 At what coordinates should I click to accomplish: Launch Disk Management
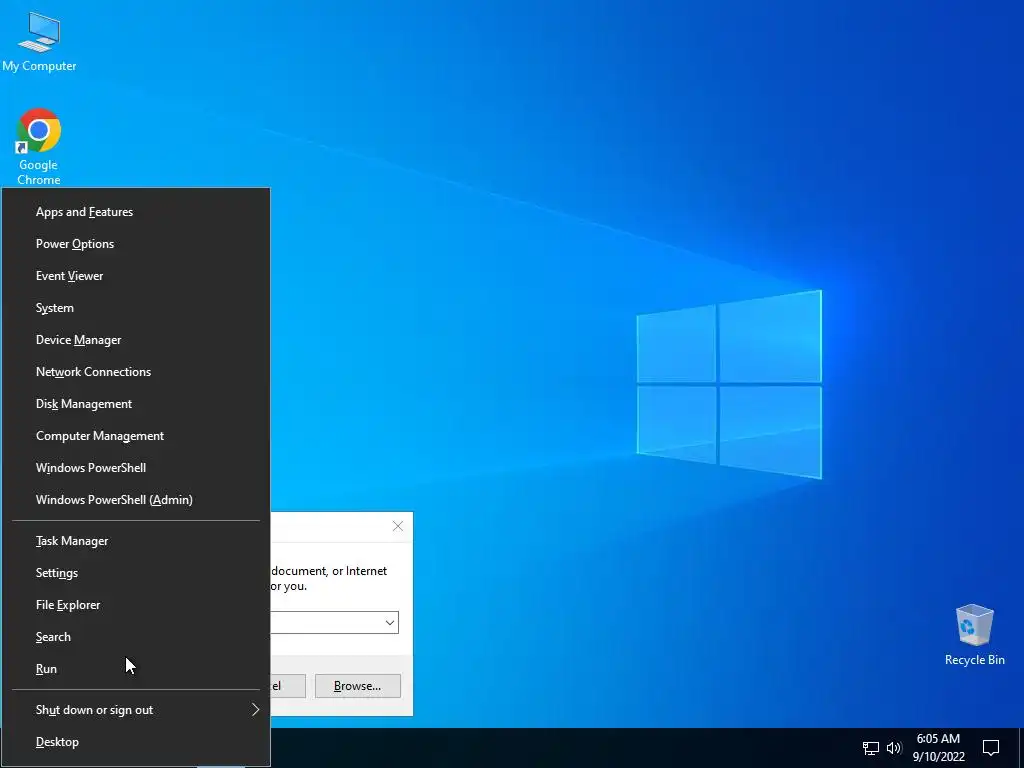pyautogui.click(x=136, y=404)
